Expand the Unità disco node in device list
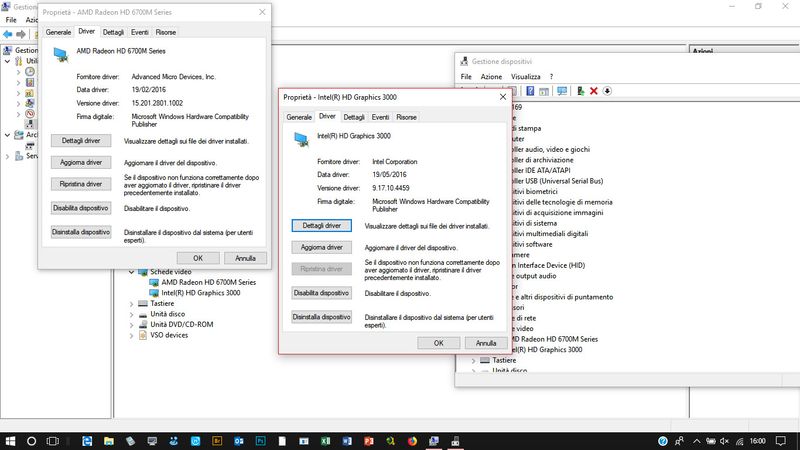 (132, 314)
